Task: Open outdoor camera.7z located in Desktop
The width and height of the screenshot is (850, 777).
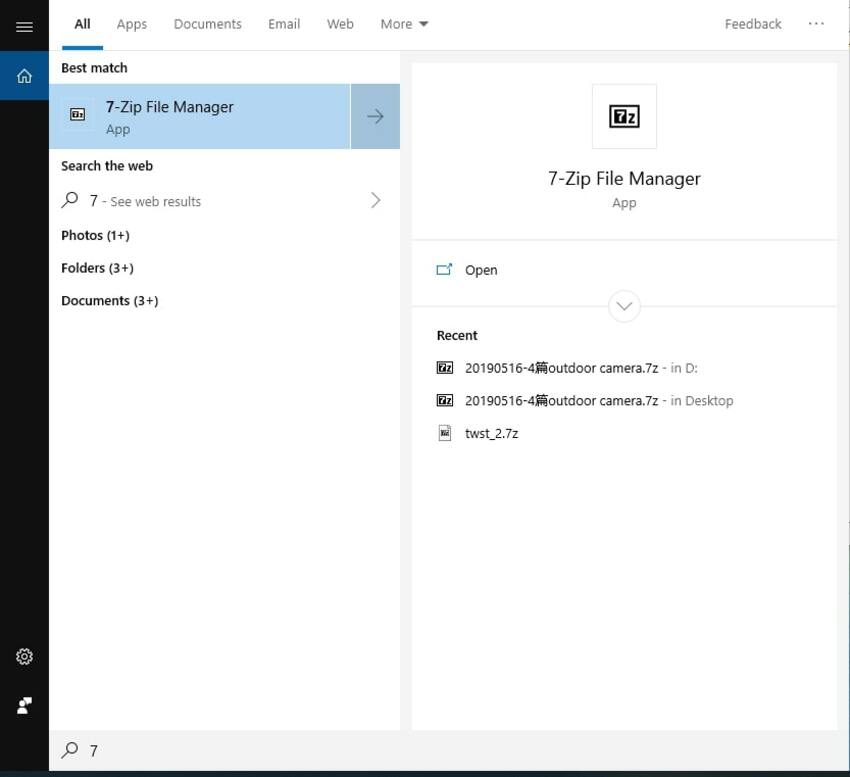Action: [x=561, y=401]
